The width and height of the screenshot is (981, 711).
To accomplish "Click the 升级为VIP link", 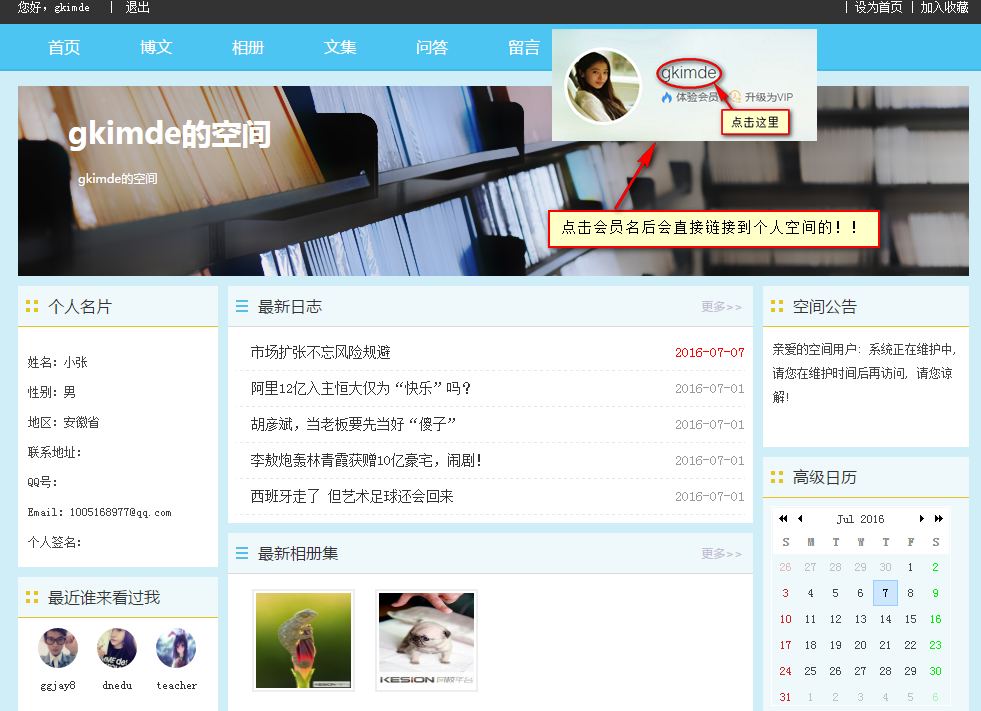I will pos(768,97).
